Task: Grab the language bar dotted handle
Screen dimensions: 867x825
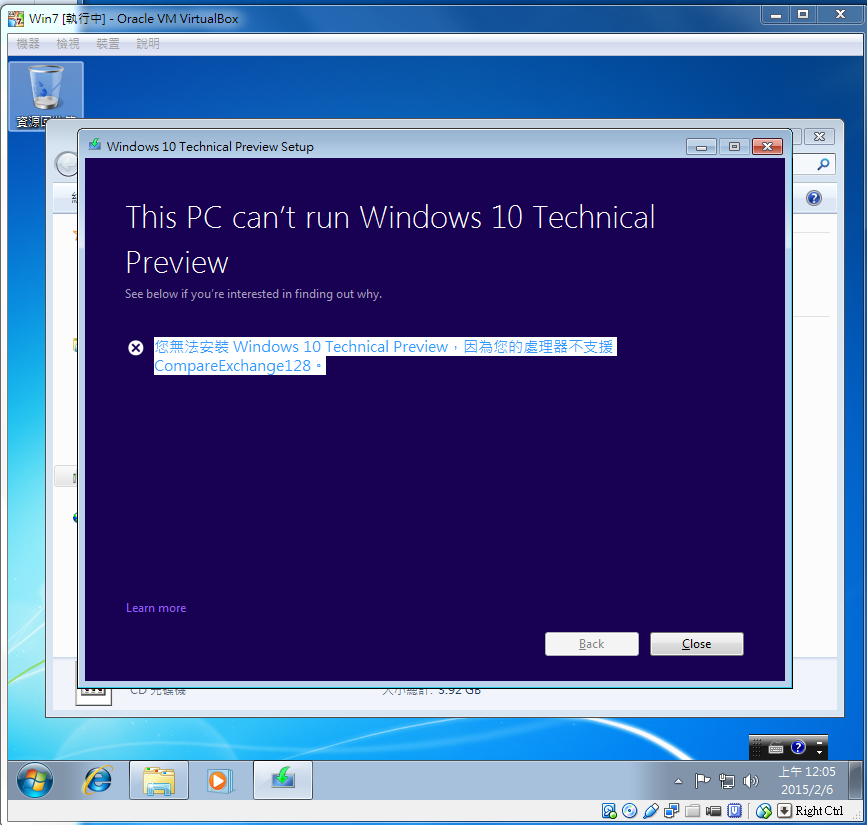Action: coord(757,748)
